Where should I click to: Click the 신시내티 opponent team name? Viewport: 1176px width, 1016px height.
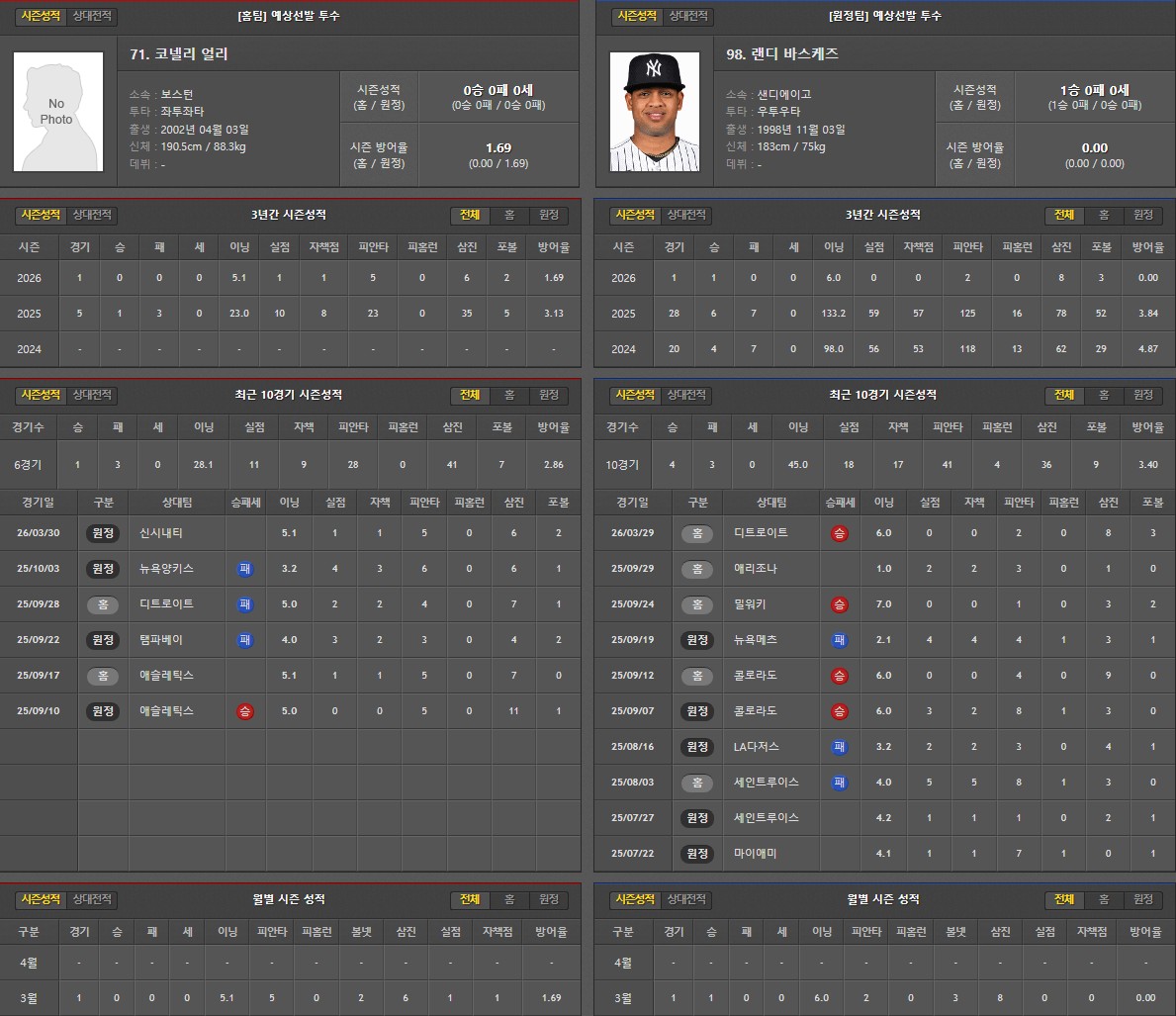pyautogui.click(x=161, y=533)
